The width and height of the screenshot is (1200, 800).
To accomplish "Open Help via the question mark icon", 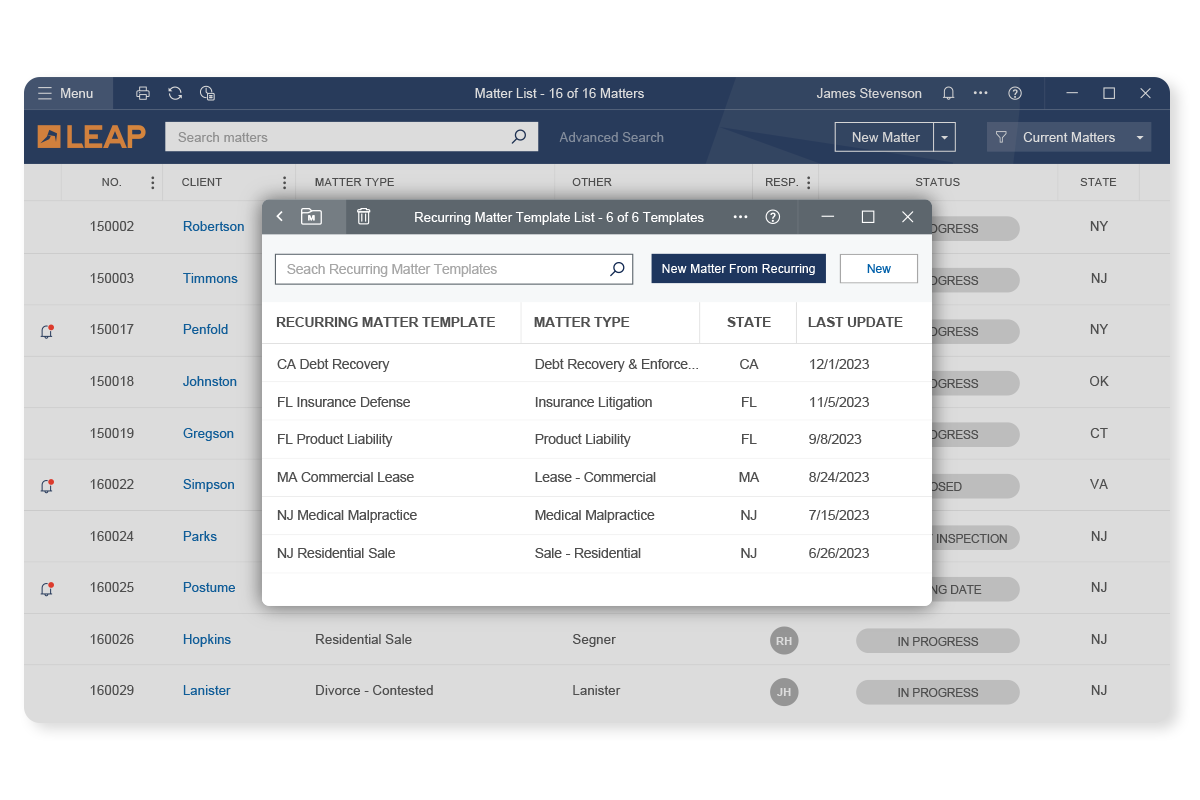I will click(x=1015, y=93).
